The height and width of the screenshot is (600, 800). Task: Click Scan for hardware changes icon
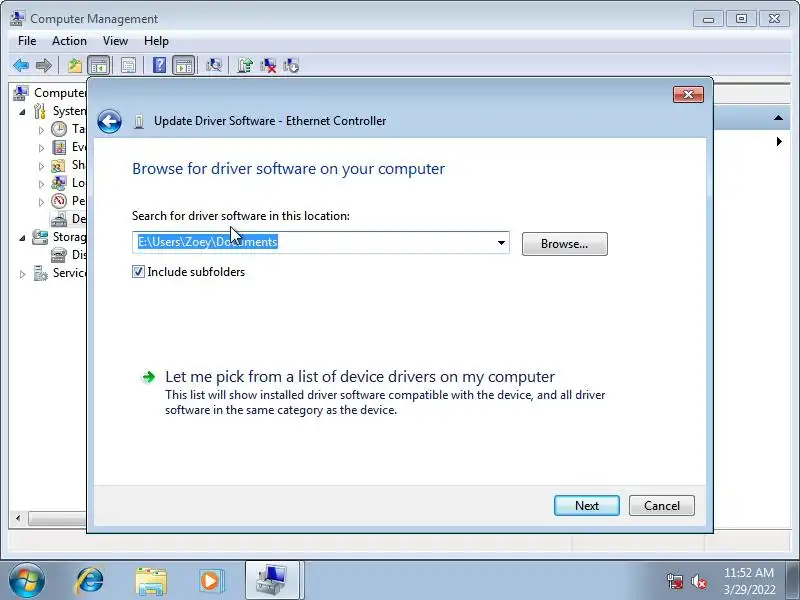pos(214,65)
